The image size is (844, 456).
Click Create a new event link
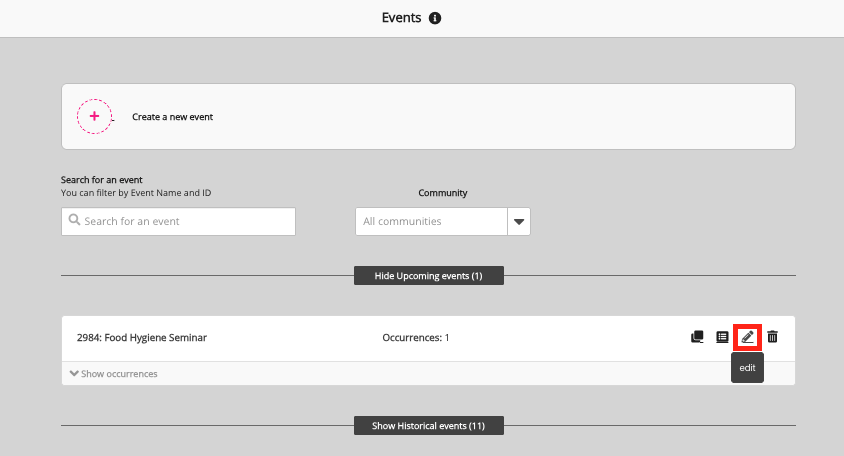coord(172,117)
